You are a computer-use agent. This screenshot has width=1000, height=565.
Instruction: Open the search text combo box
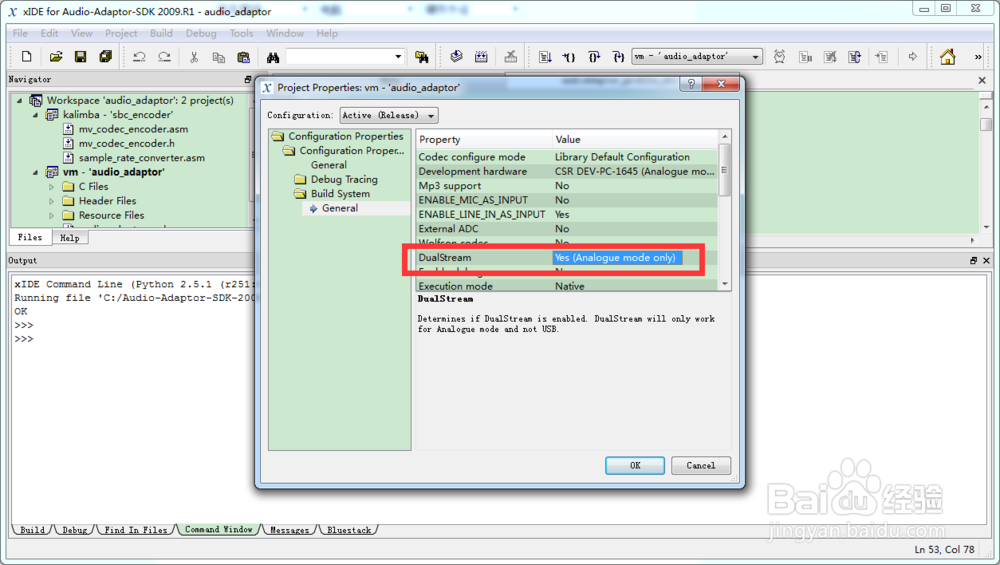[345, 57]
